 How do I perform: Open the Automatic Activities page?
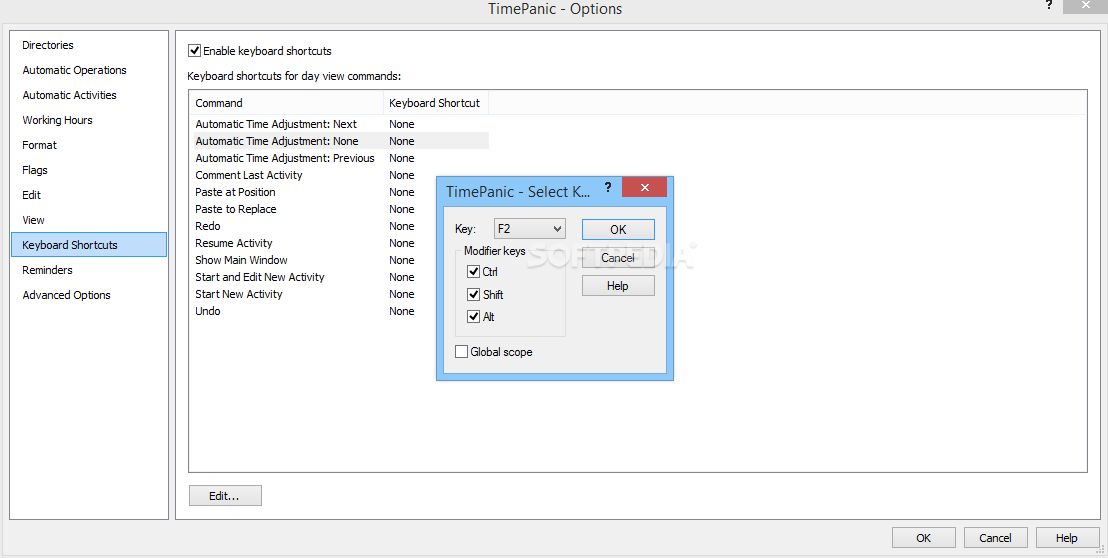[x=89, y=95]
